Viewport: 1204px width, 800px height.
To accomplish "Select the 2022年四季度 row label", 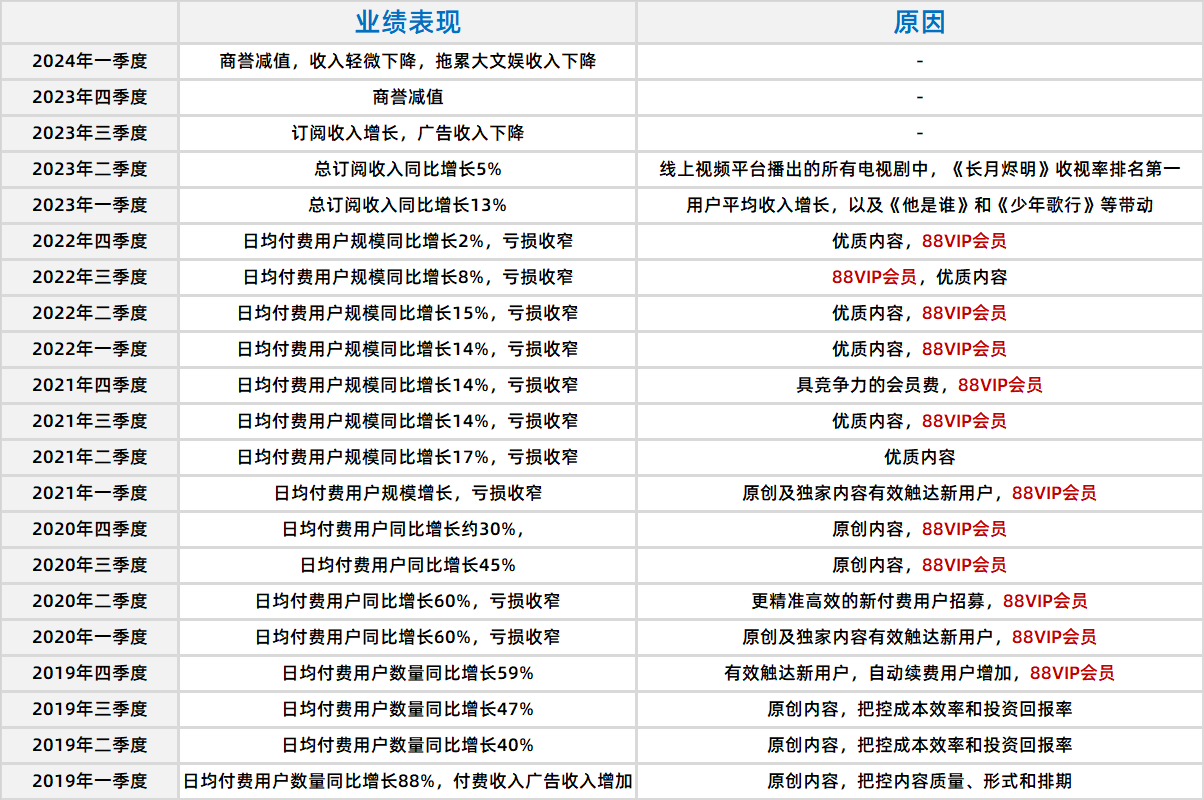I will click(90, 241).
